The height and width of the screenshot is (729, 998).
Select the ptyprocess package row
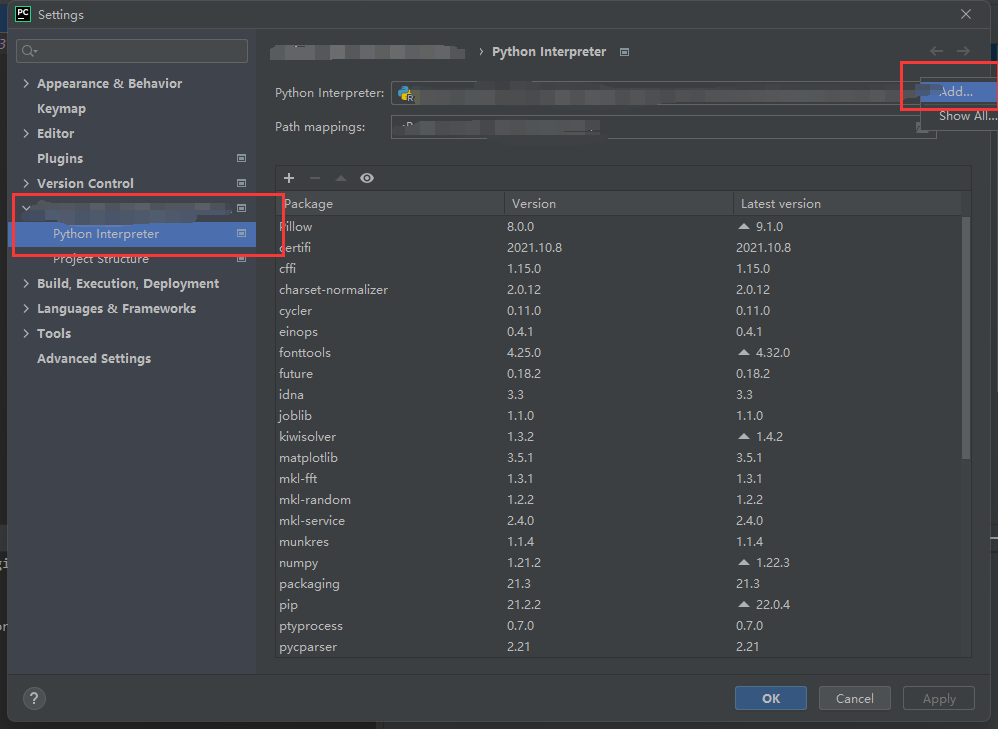619,626
